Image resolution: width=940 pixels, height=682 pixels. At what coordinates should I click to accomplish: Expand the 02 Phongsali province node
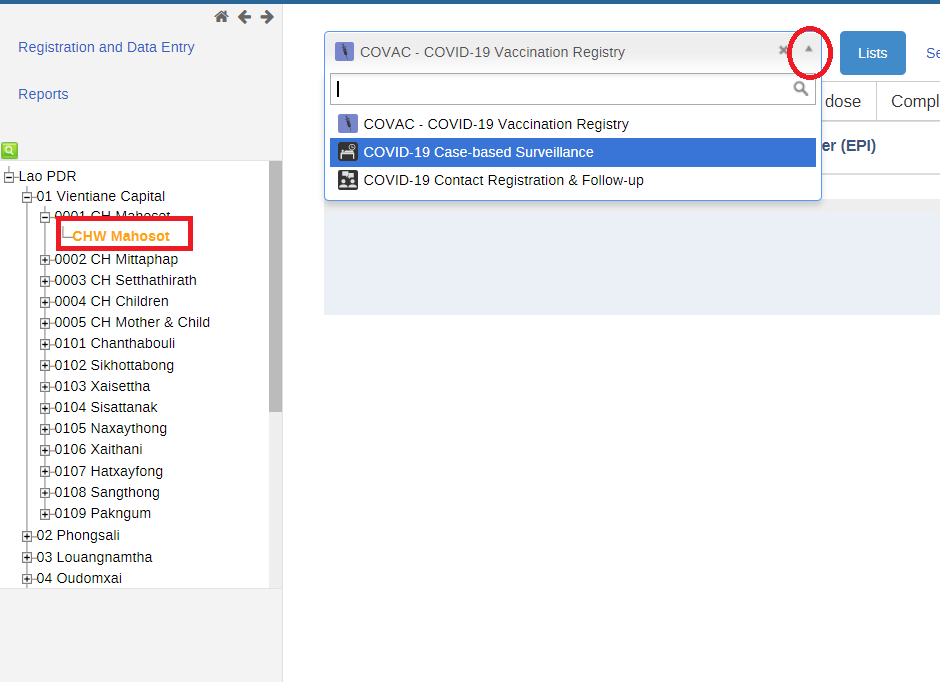pos(26,536)
